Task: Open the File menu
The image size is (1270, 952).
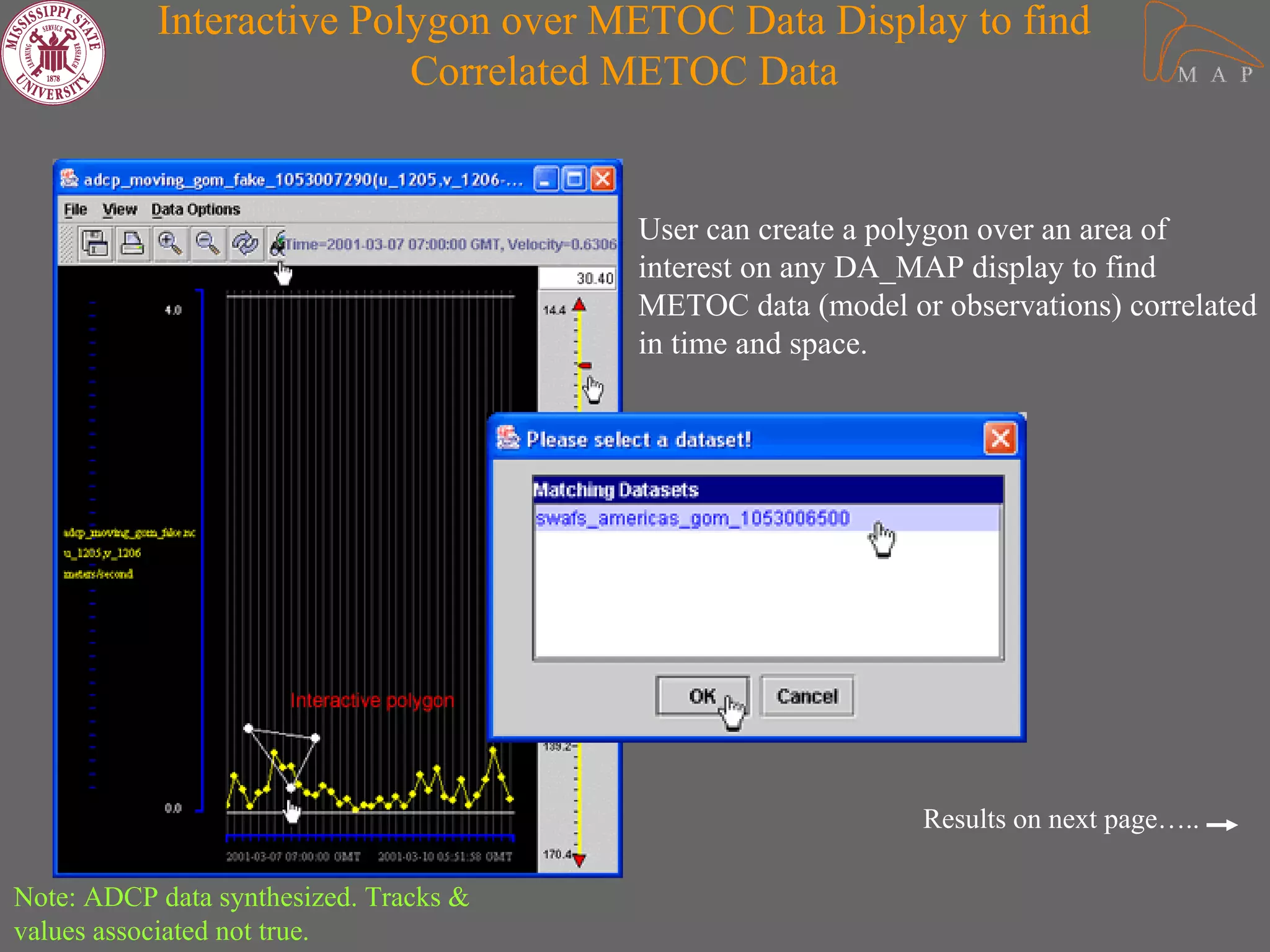Action: coord(76,209)
